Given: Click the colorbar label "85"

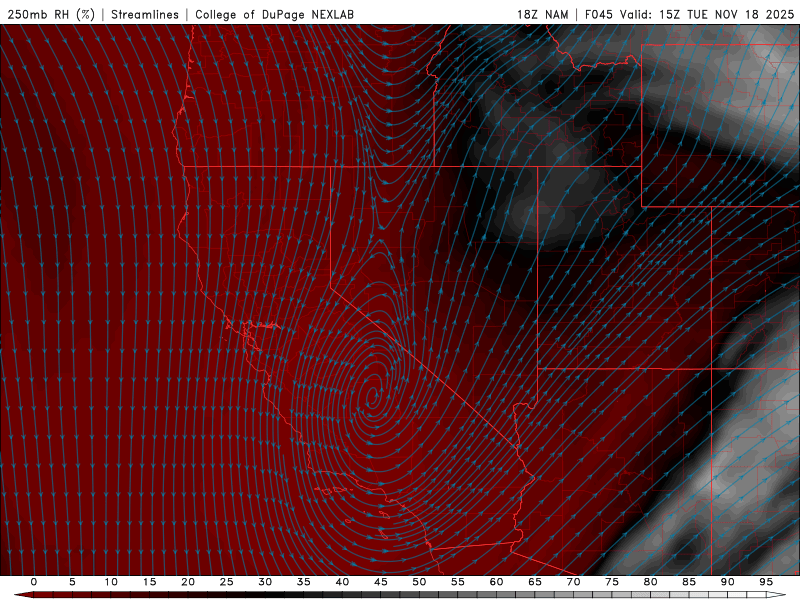Looking at the screenshot, I should (689, 582).
